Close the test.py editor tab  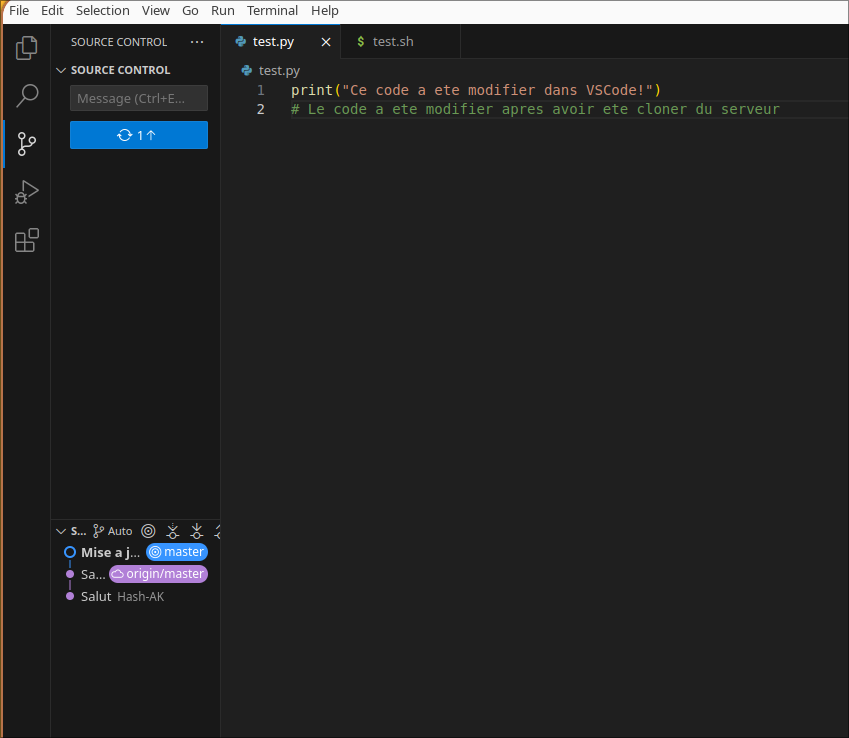pos(325,42)
